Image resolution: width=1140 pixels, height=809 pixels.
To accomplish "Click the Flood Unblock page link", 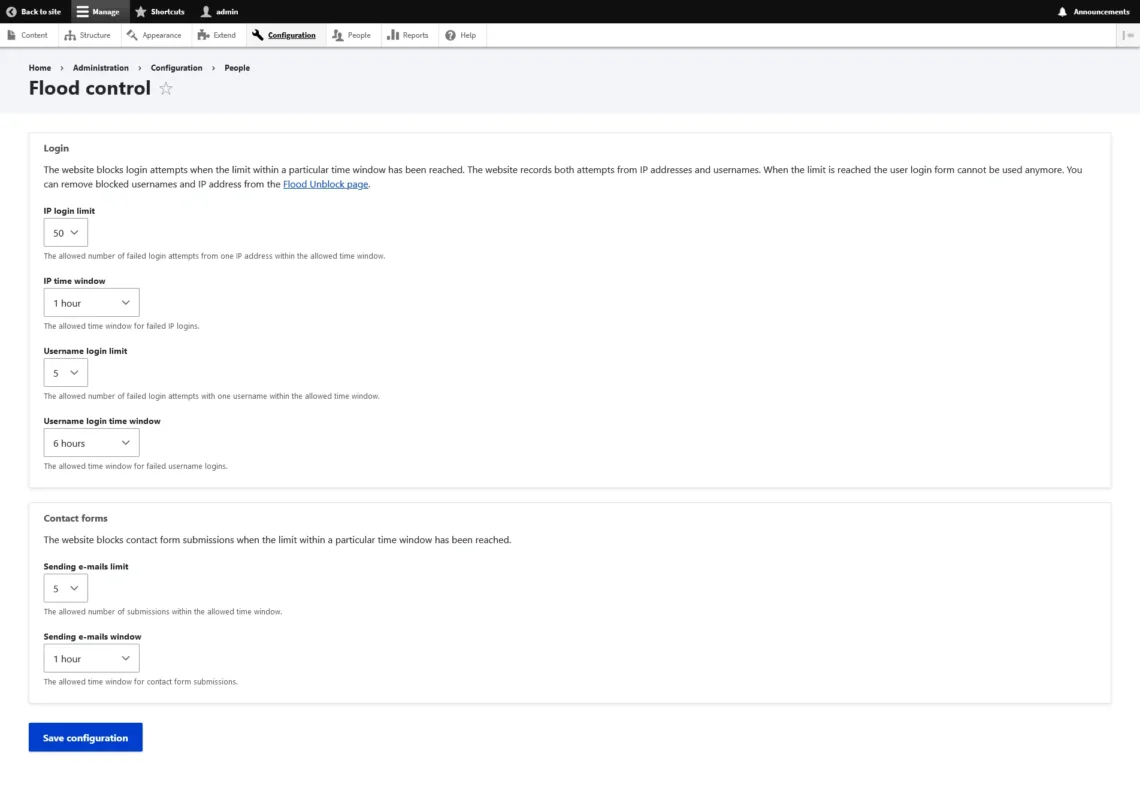I will click(x=325, y=185).
